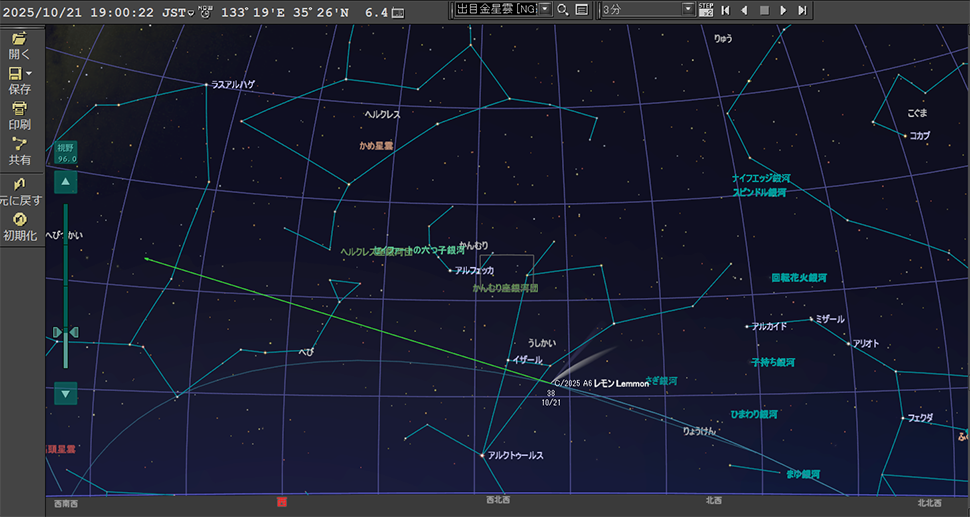The width and height of the screenshot is (970, 517).
Task: Expand the object search dropdown list
Action: [545, 10]
